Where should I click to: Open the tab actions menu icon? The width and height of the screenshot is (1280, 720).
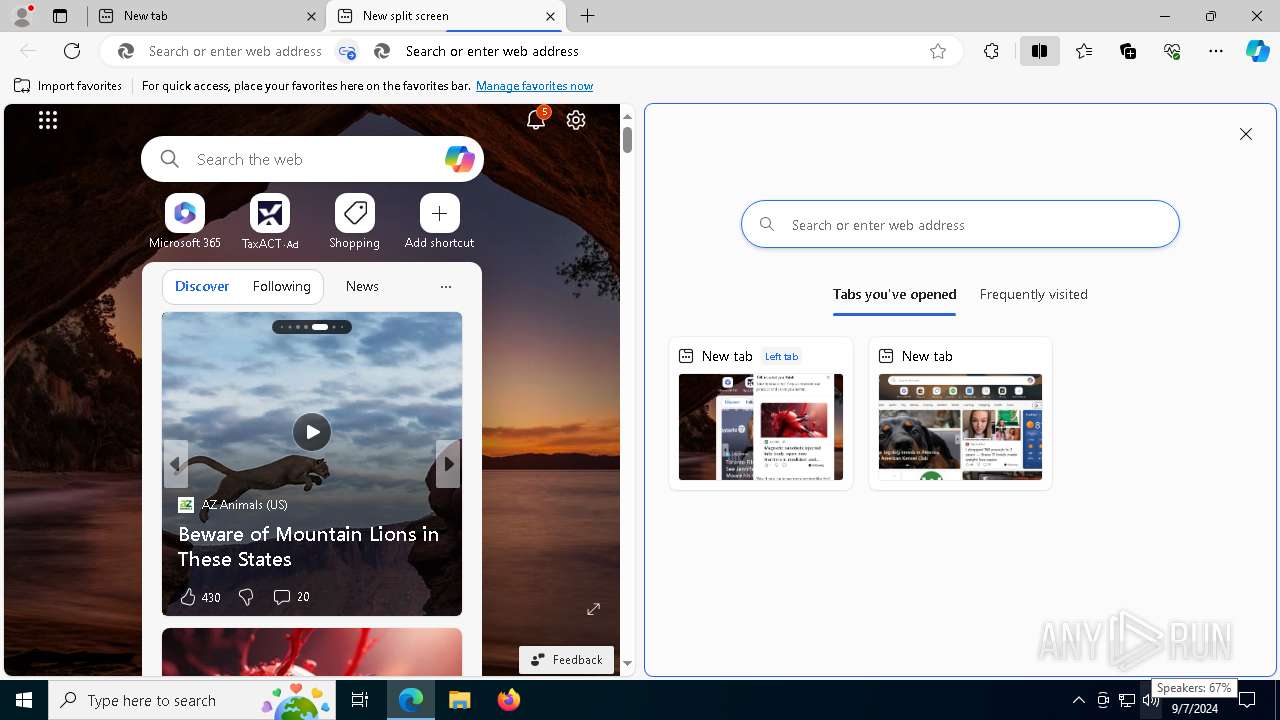[60, 16]
